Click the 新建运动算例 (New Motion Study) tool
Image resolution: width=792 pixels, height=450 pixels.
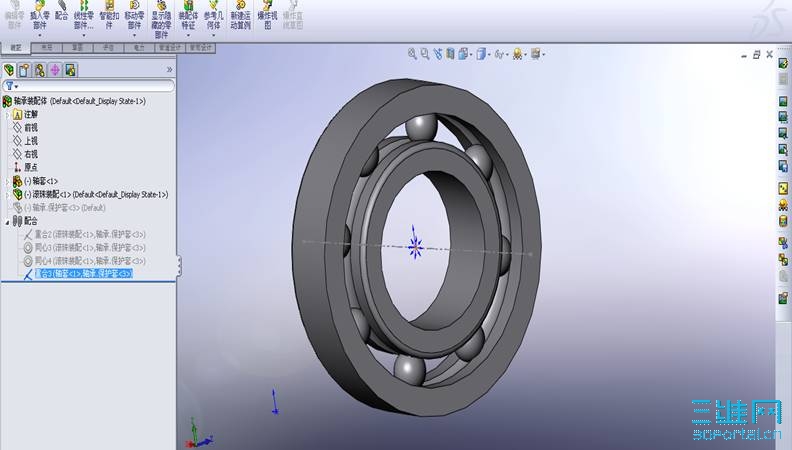[x=240, y=15]
